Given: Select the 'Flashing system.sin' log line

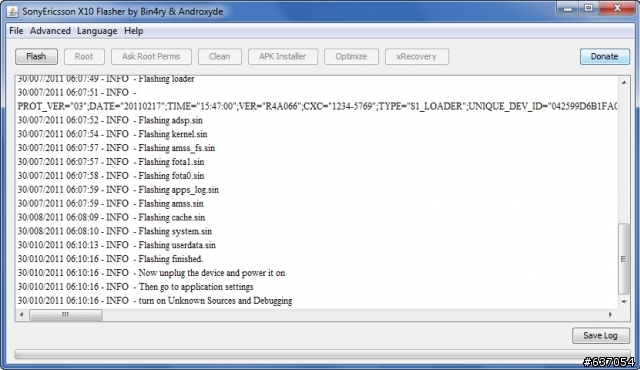Looking at the screenshot, I should tap(115, 231).
